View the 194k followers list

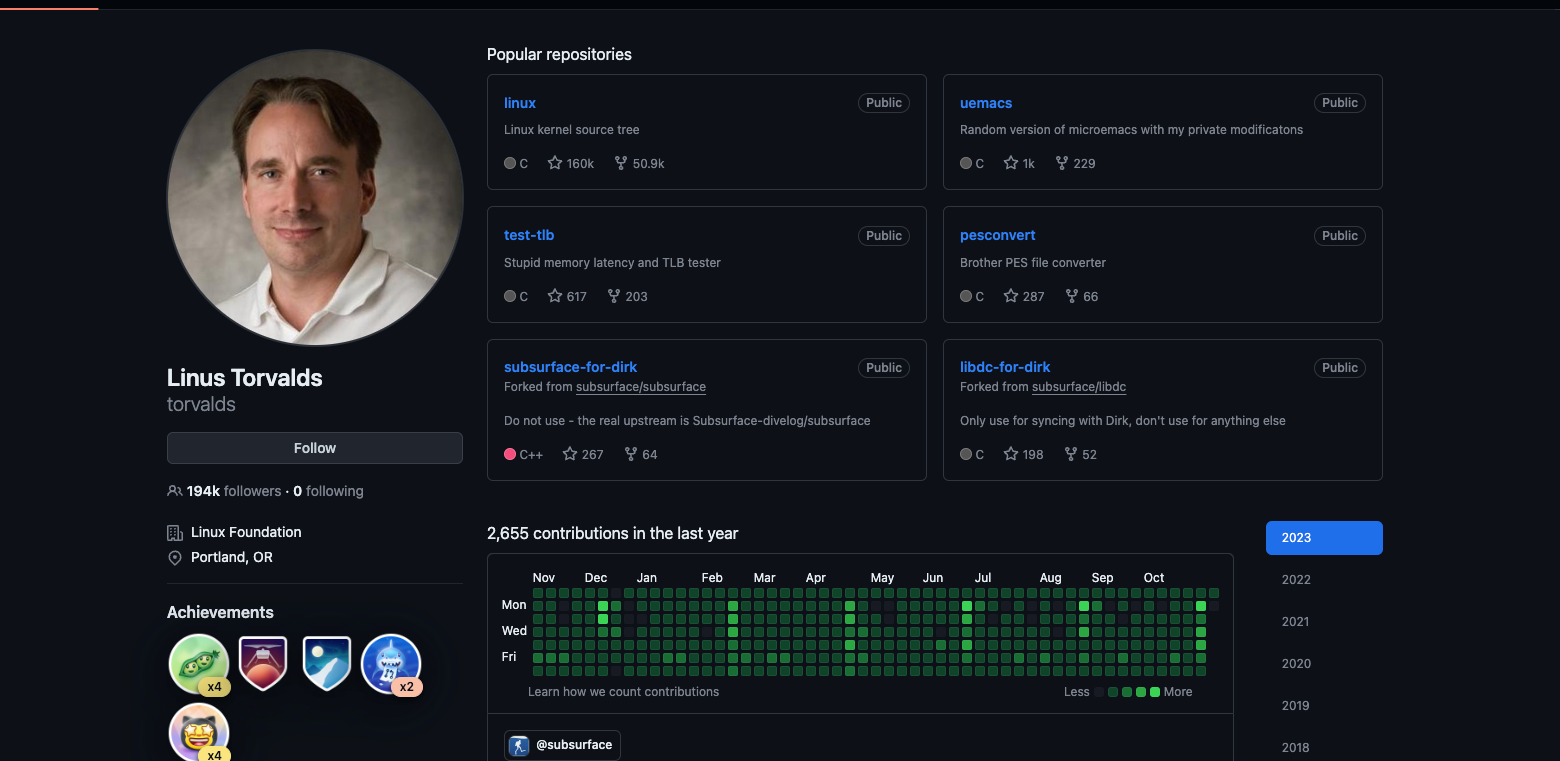[x=234, y=491]
